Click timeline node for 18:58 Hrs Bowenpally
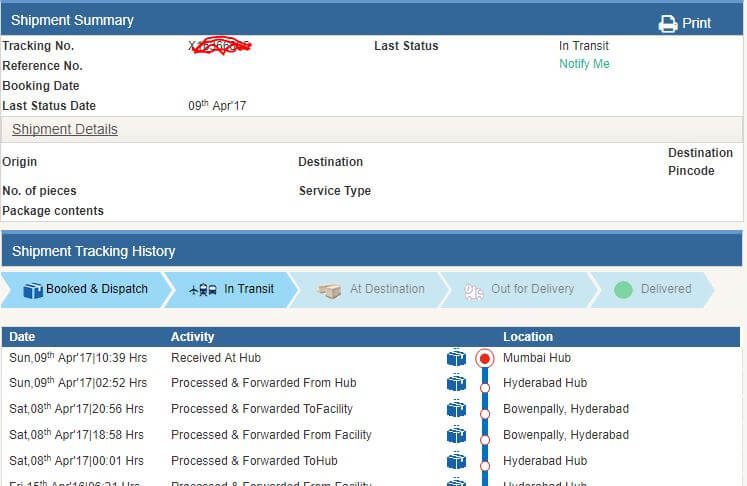 pyautogui.click(x=485, y=440)
